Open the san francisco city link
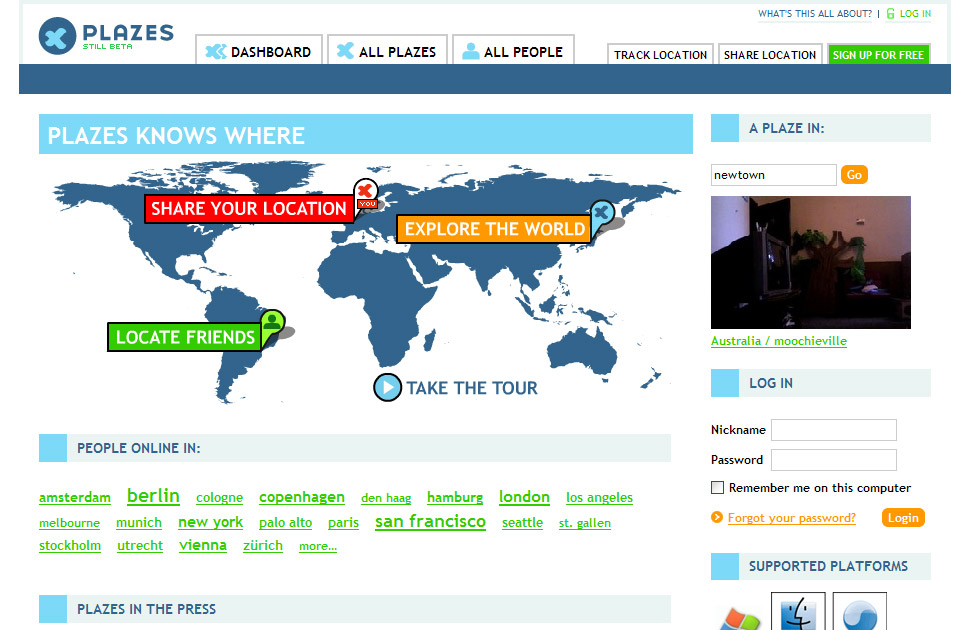Viewport: 961px width, 630px height. pos(430,521)
